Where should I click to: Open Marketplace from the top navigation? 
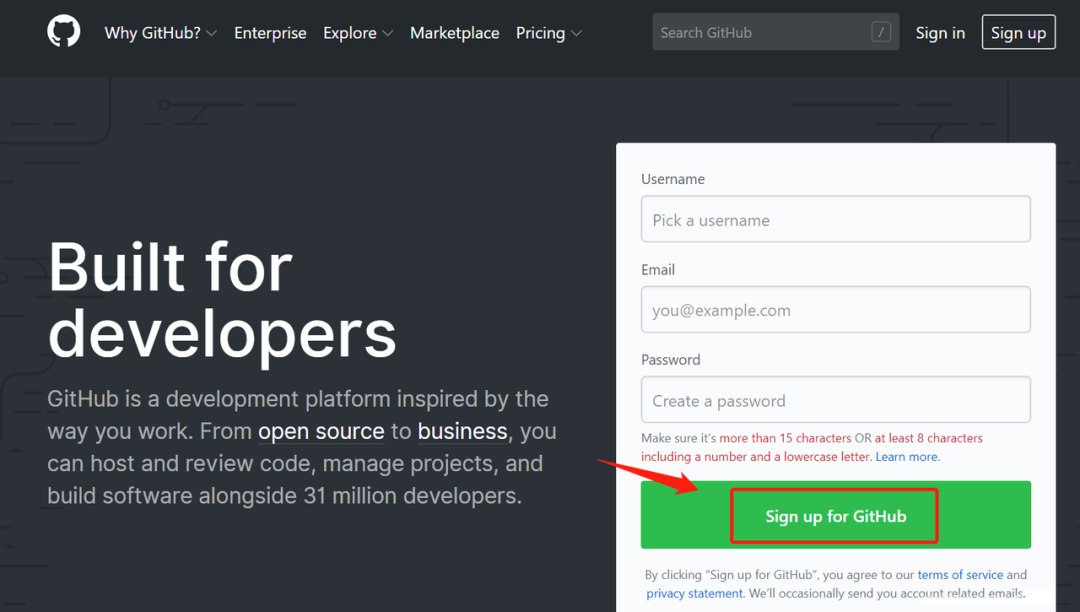tap(454, 33)
